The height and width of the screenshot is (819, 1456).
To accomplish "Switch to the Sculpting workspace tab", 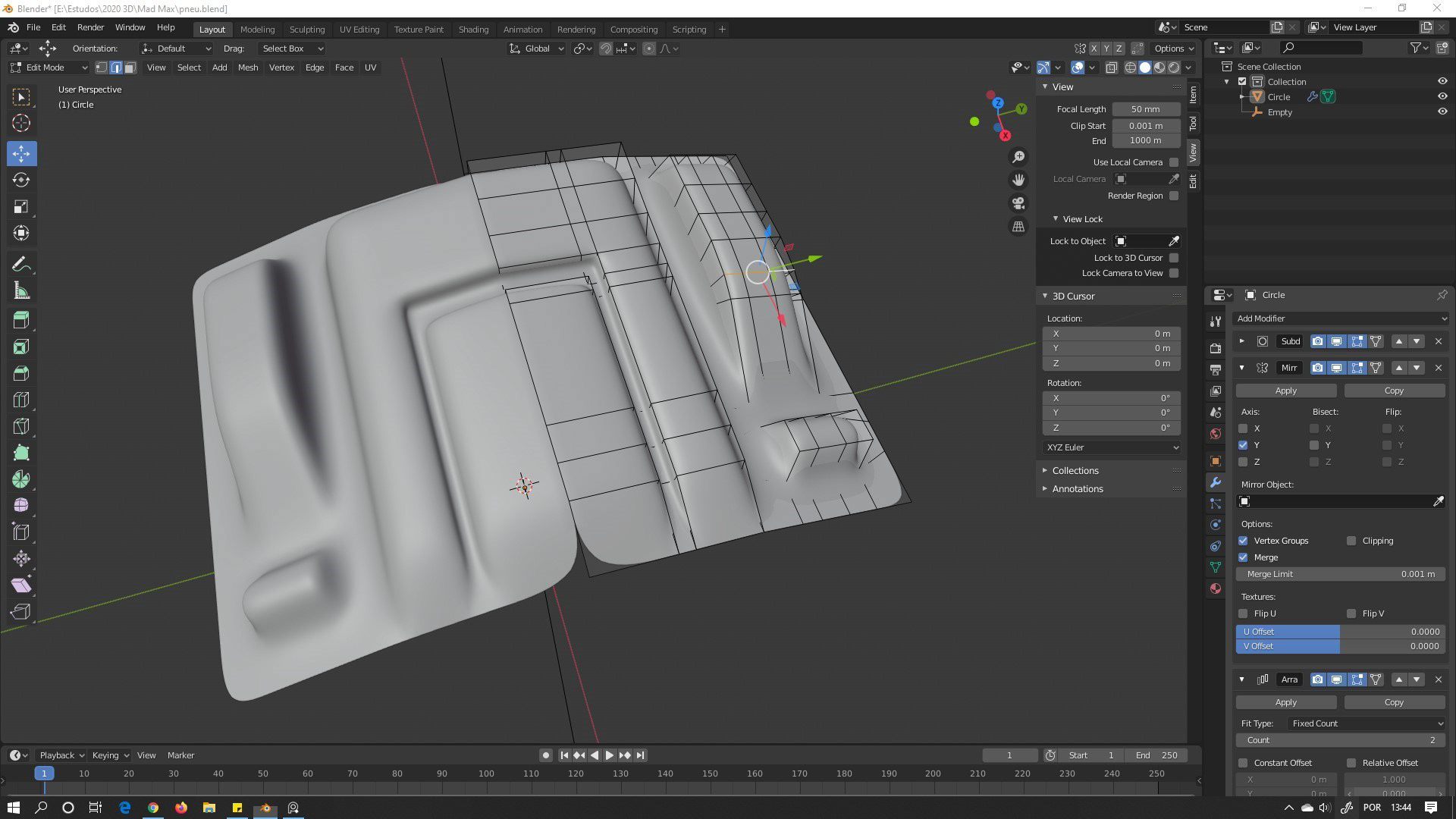I will pyautogui.click(x=306, y=29).
